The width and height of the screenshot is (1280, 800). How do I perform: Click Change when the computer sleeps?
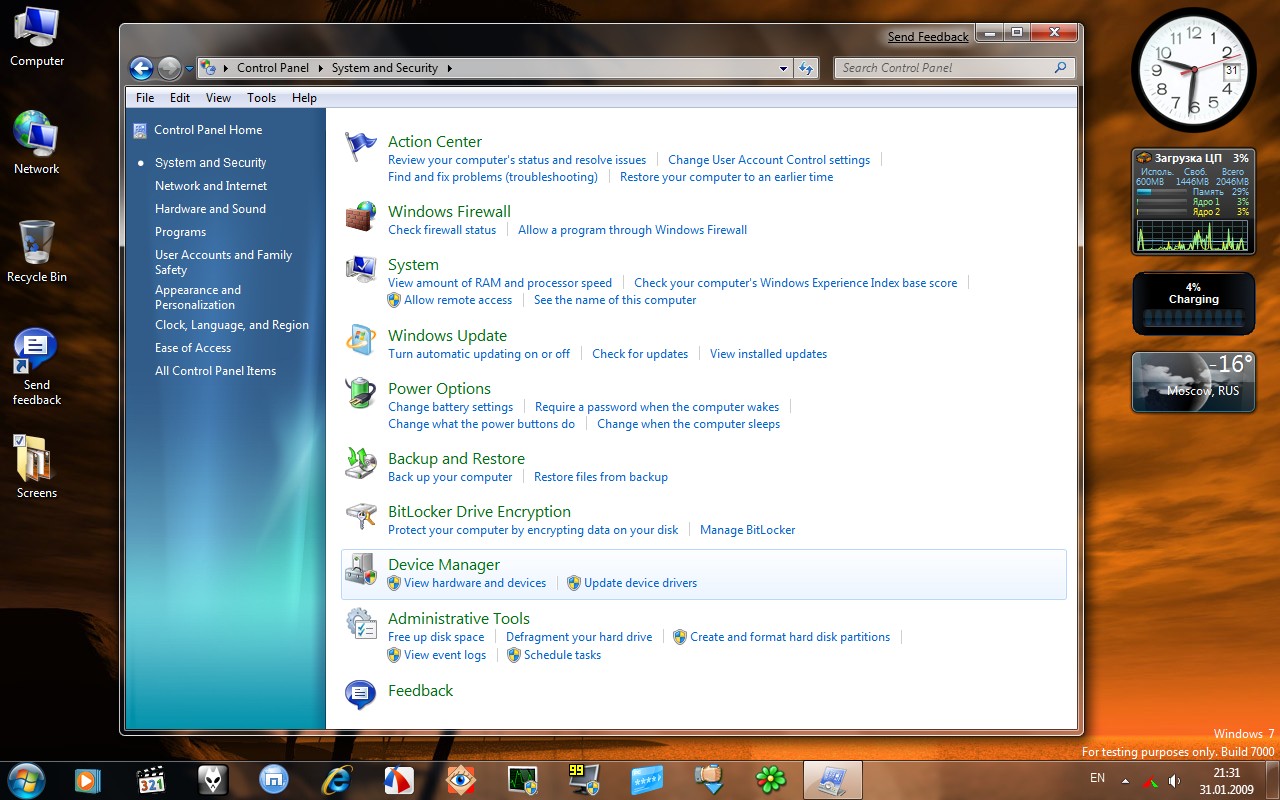tap(688, 424)
